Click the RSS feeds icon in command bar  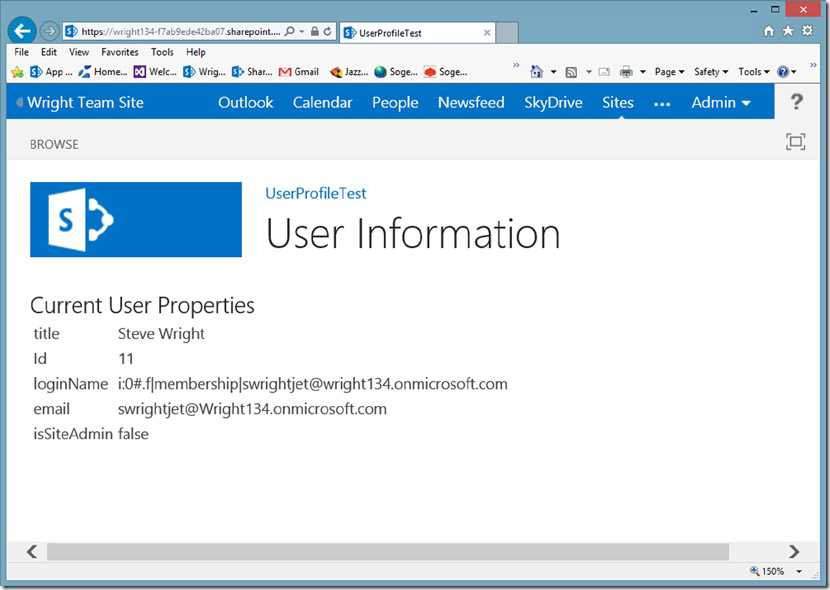[571, 72]
